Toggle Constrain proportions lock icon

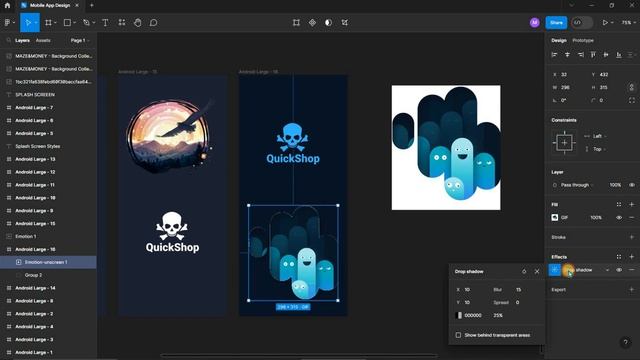tap(632, 87)
